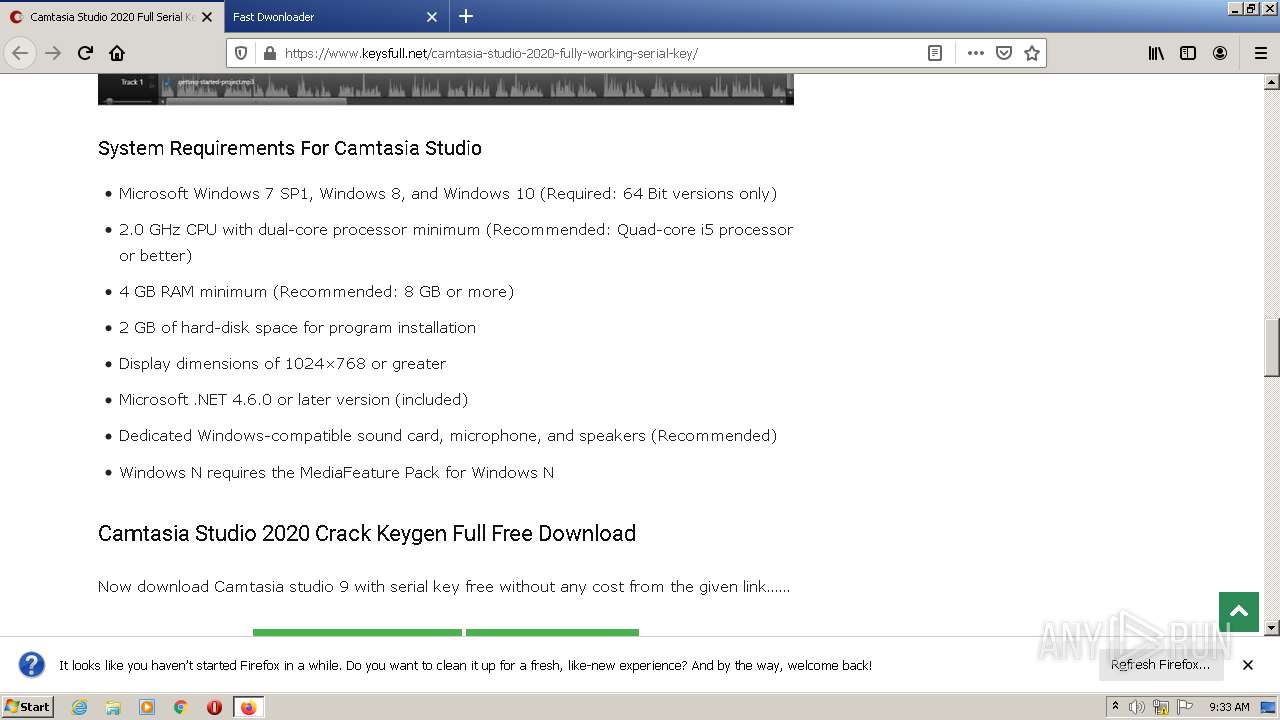
Task: Click scrollbar up arrow
Action: [x=1272, y=81]
